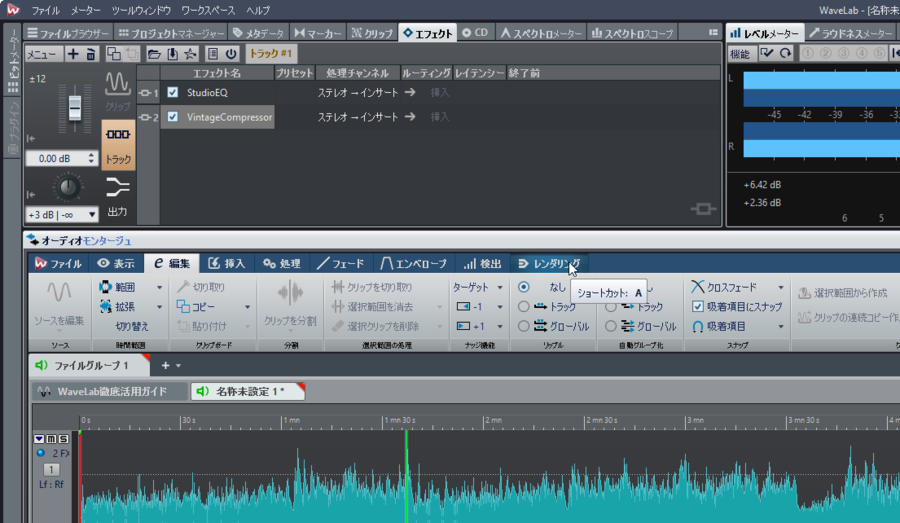Click the plugin window icon in effects panel corner
The width and height of the screenshot is (900, 523).
pos(703,209)
